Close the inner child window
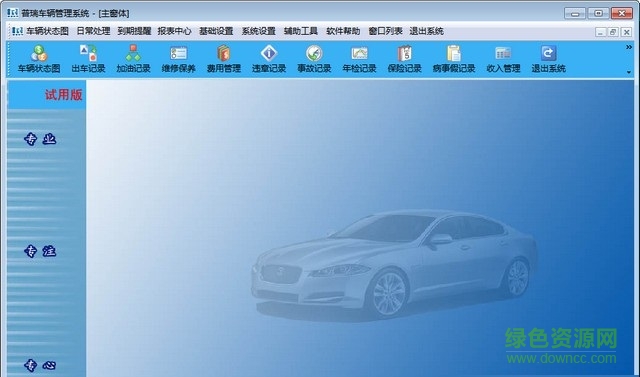 (627, 32)
